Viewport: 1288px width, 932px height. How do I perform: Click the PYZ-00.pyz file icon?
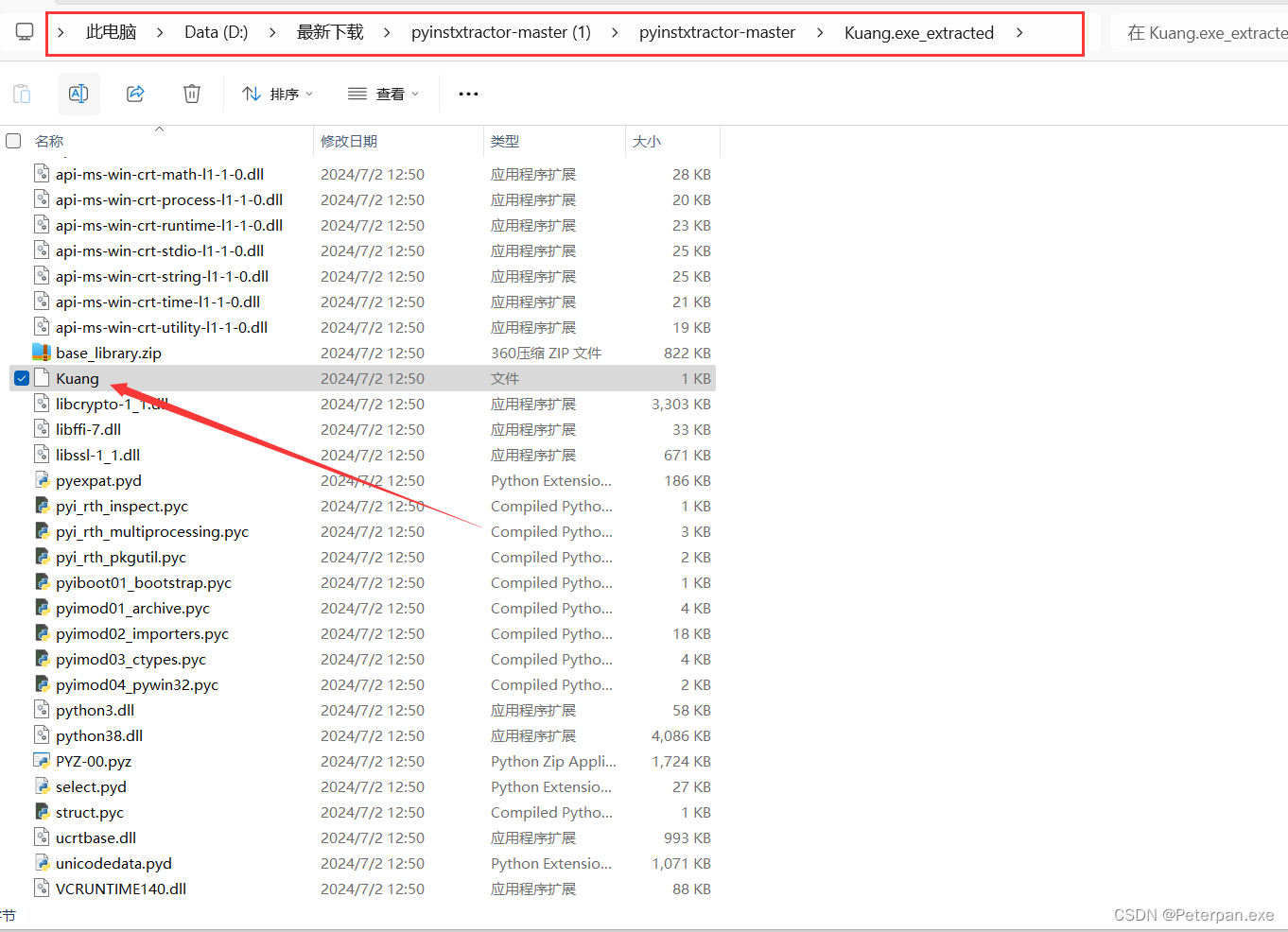click(x=42, y=761)
